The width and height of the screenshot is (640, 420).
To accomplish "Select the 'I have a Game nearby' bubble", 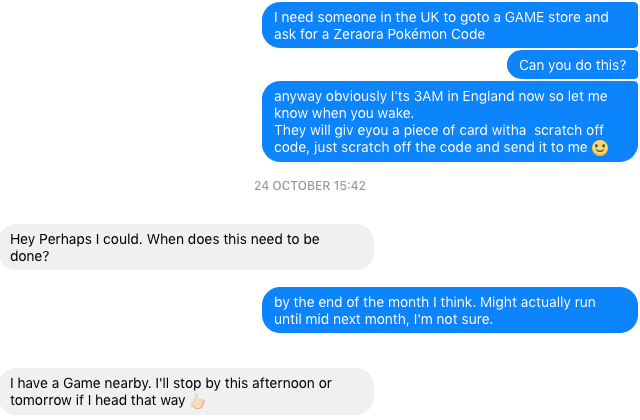I will [x=186, y=392].
